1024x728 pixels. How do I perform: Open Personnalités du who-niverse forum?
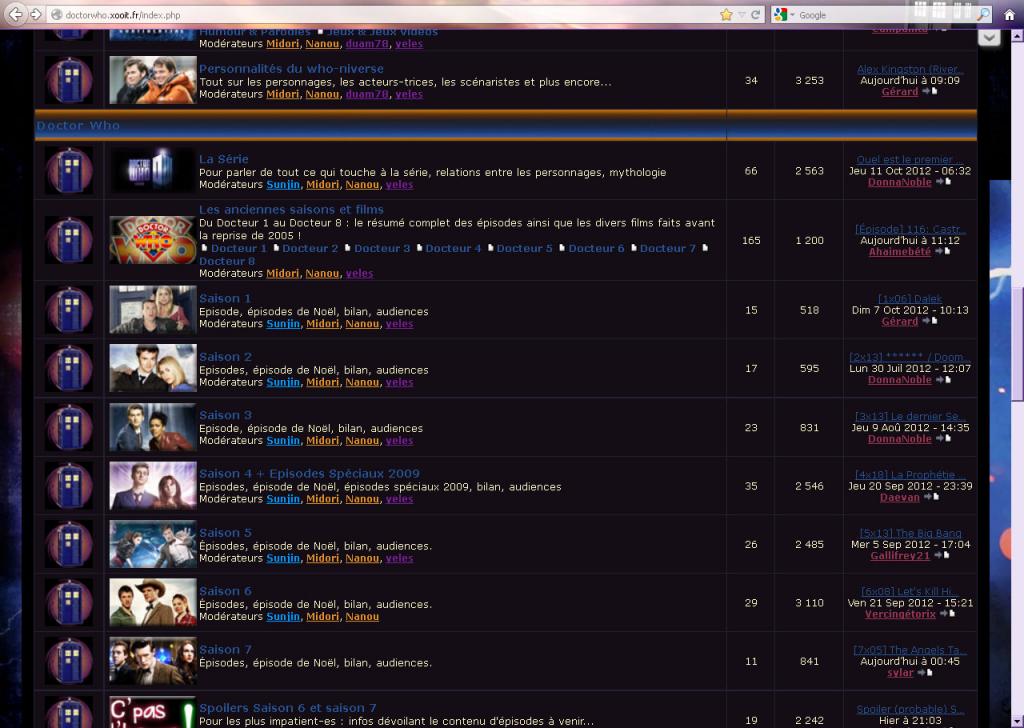coord(291,69)
